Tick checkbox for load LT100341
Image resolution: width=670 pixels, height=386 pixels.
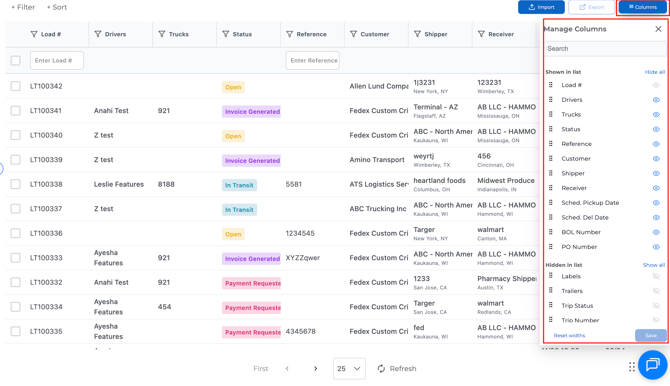click(15, 111)
